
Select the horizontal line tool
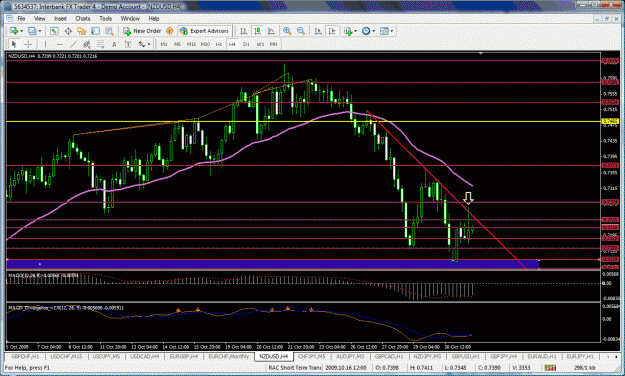coord(59,44)
